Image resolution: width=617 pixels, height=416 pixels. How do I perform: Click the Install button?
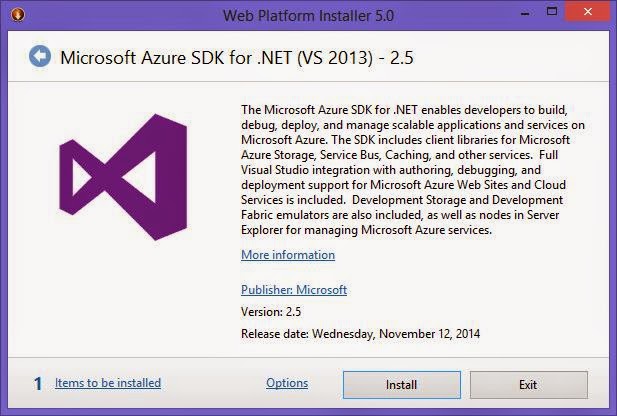coord(402,385)
